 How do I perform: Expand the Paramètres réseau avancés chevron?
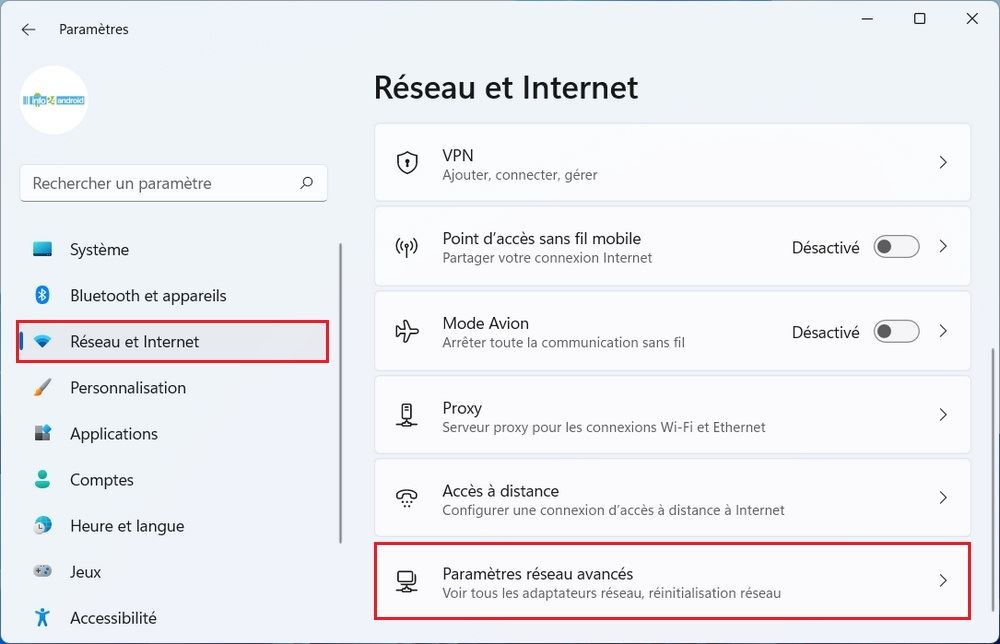(943, 581)
